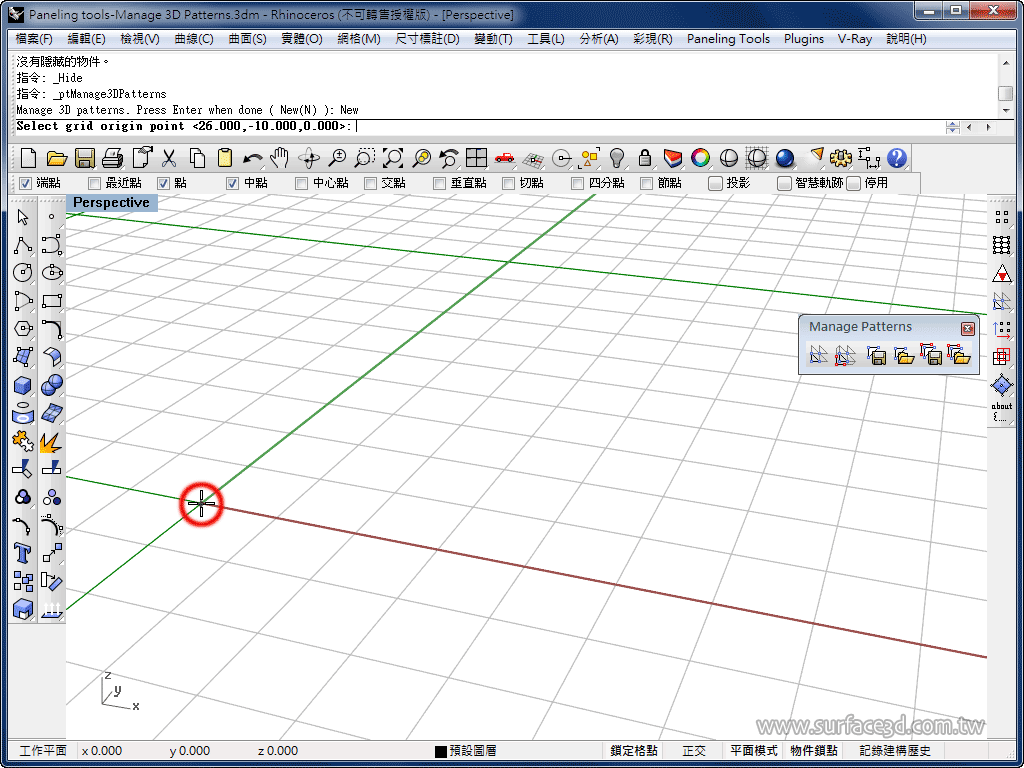Activate the Rectangle tool
This screenshot has width=1024, height=768.
(52, 301)
